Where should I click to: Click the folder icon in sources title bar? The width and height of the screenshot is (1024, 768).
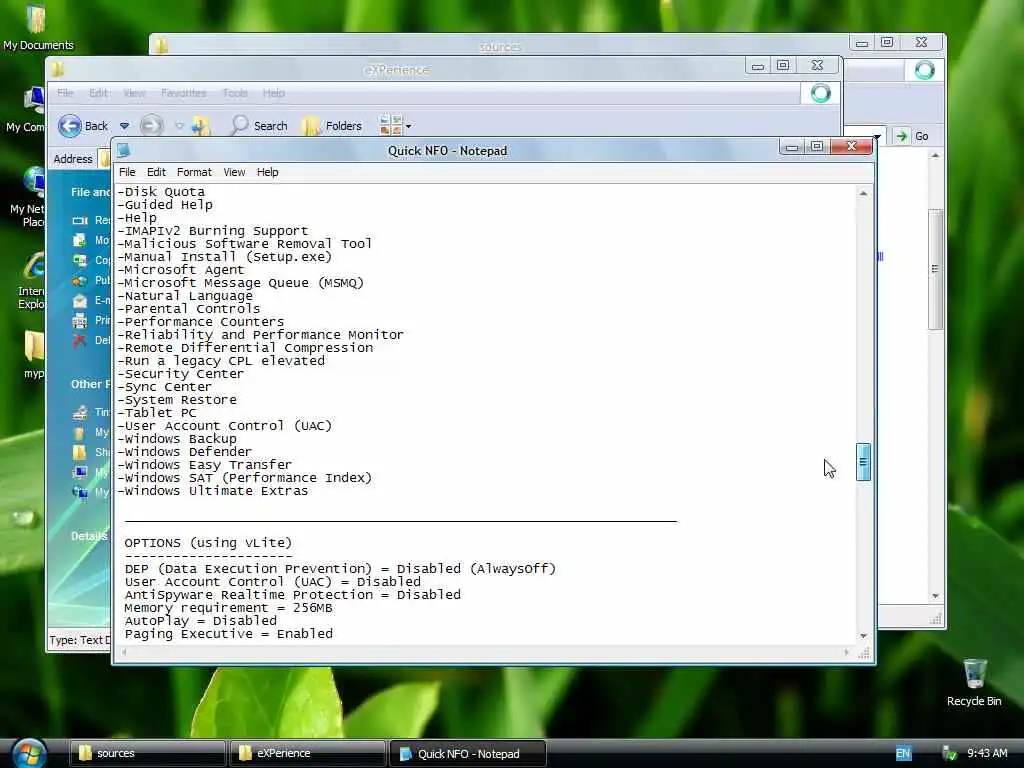pos(161,45)
